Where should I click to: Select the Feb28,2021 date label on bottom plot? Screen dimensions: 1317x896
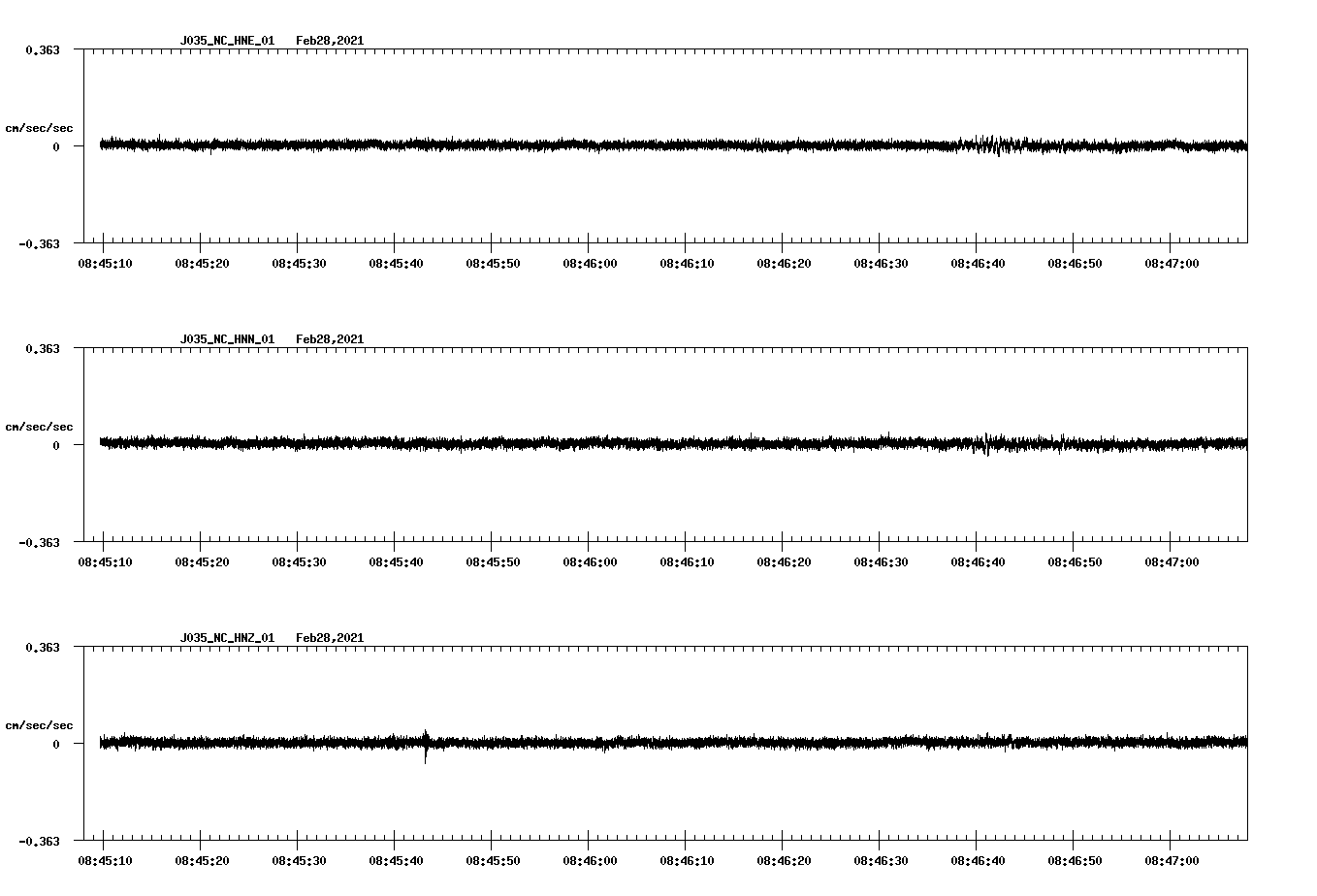click(x=330, y=638)
